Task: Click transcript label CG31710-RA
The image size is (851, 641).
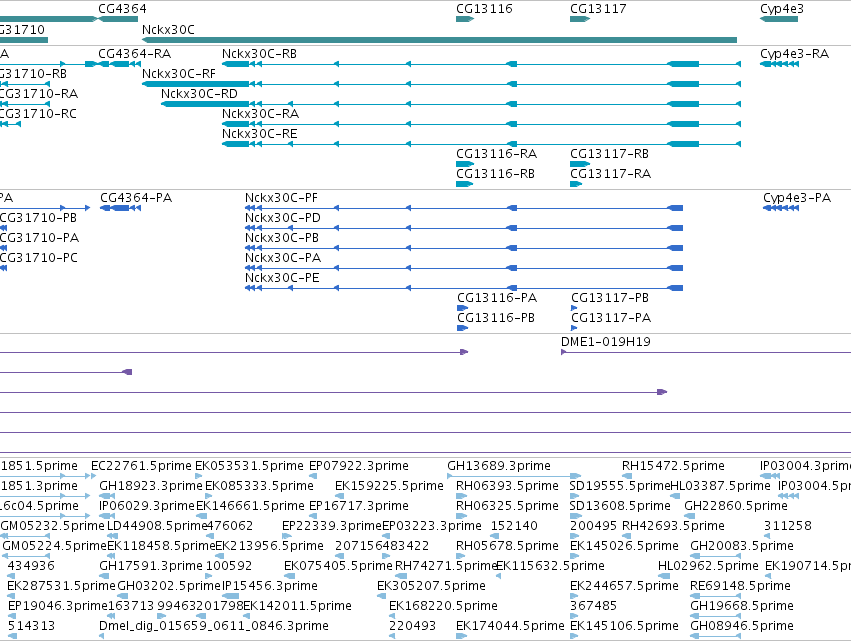Action: 39,94
